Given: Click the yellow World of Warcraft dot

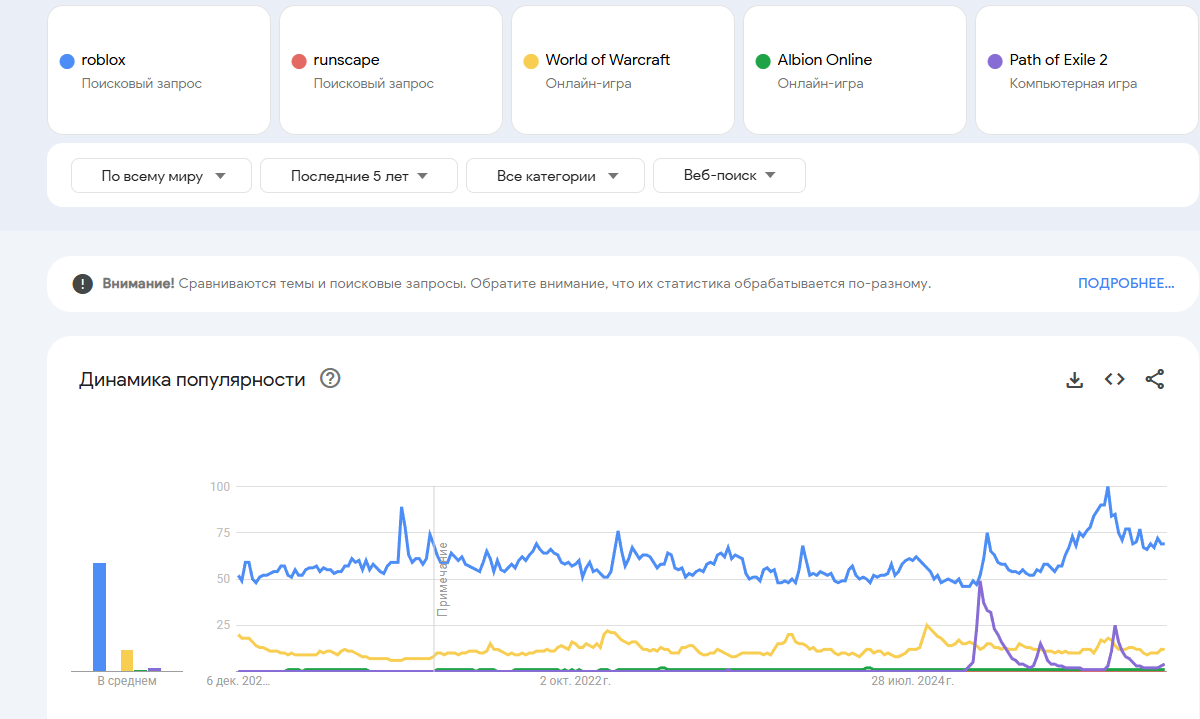Looking at the screenshot, I should point(531,61).
